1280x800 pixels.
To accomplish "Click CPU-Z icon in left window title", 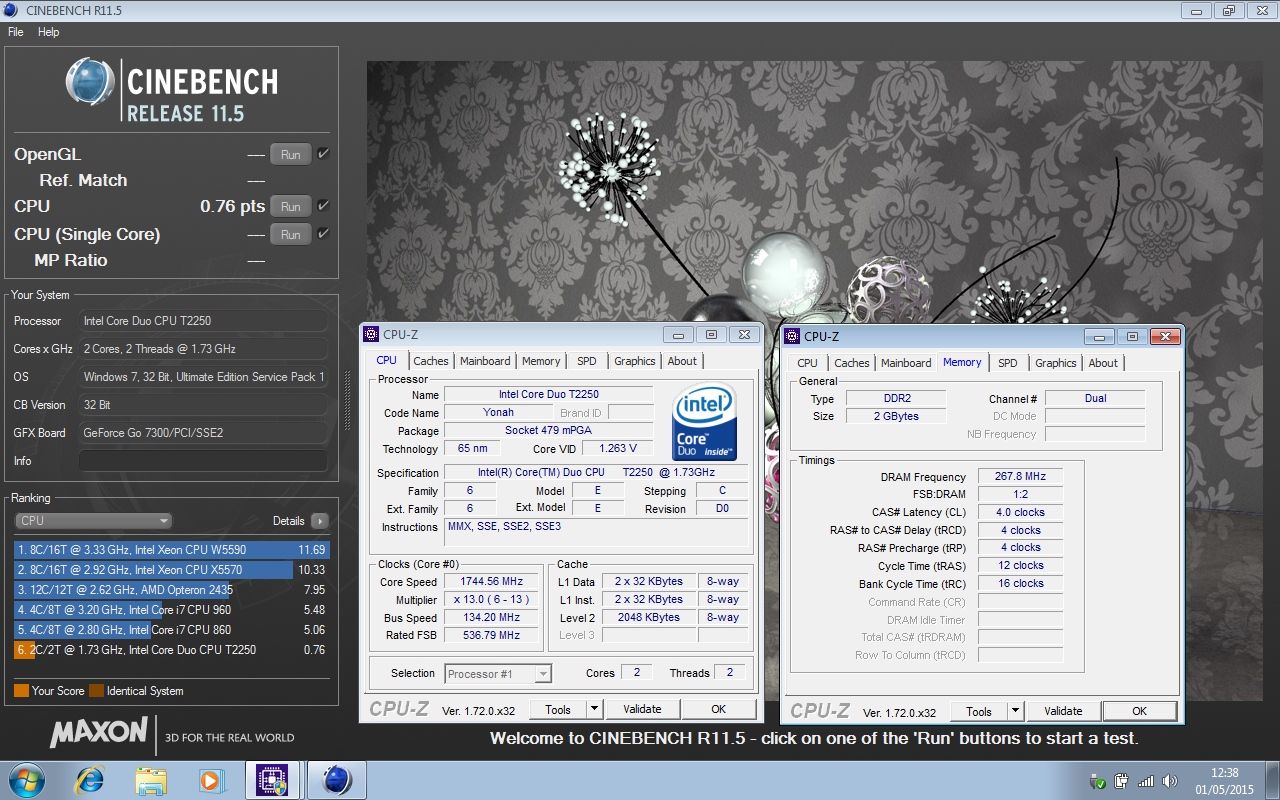I will pyautogui.click(x=371, y=335).
